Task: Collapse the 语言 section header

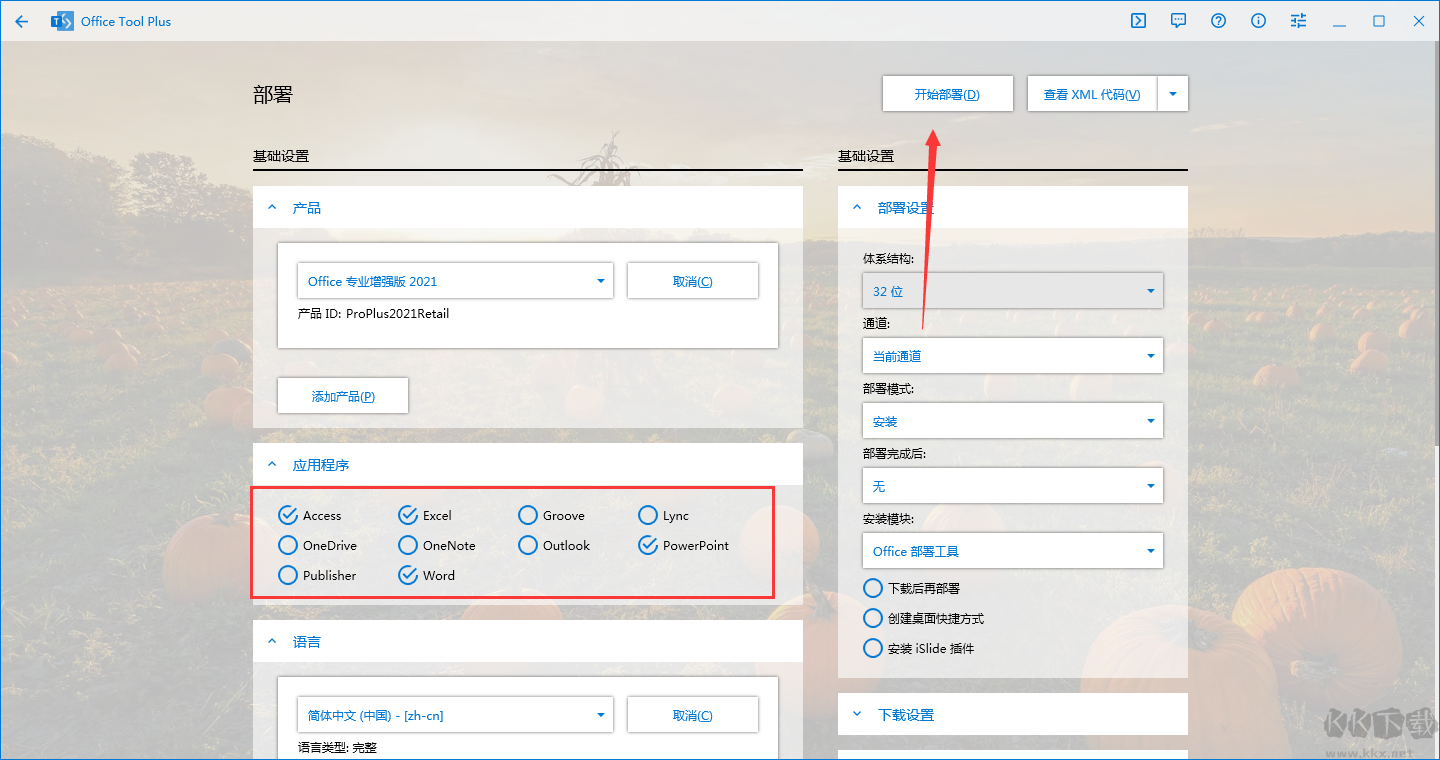Action: (272, 641)
